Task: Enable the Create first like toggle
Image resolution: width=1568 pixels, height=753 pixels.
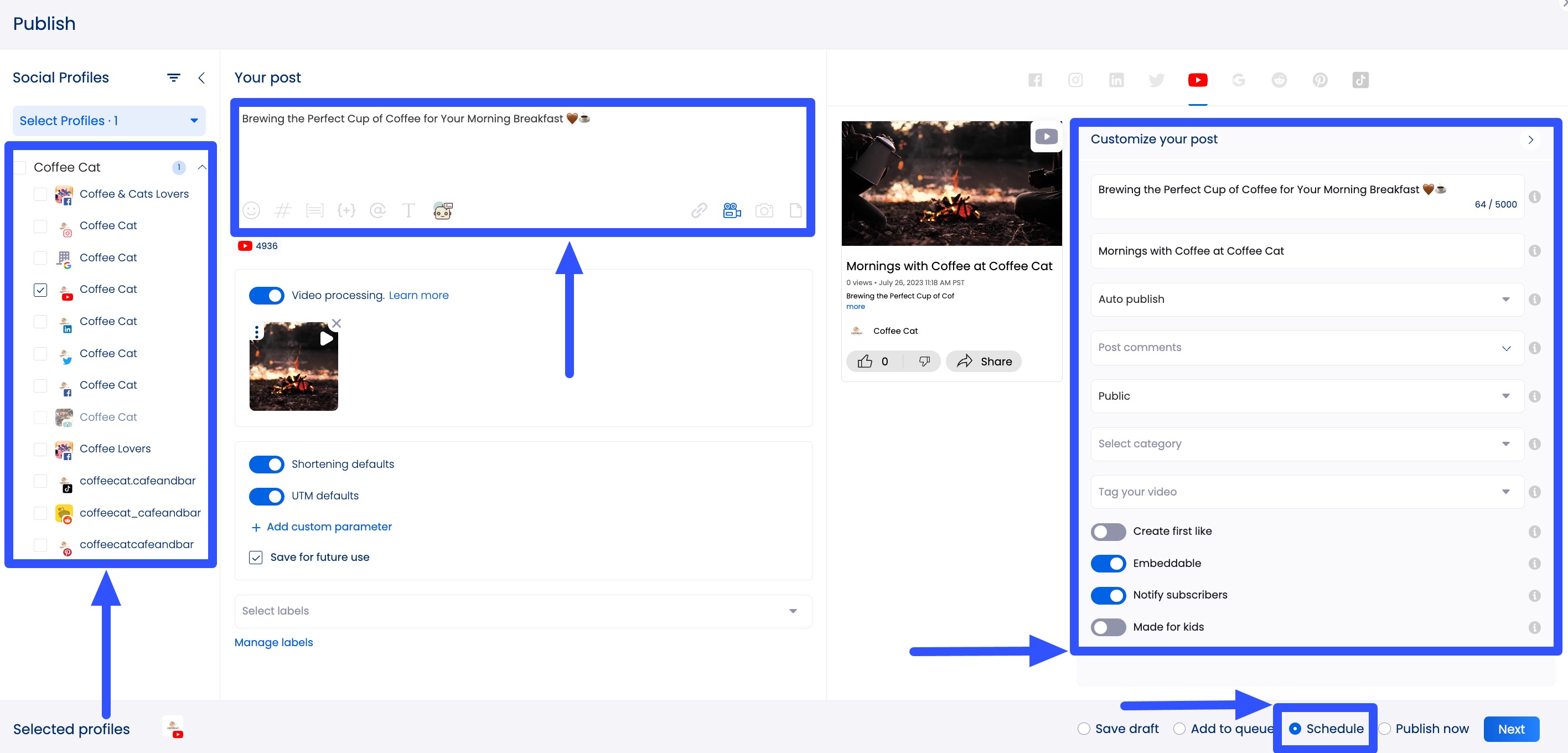Action: click(x=1108, y=532)
